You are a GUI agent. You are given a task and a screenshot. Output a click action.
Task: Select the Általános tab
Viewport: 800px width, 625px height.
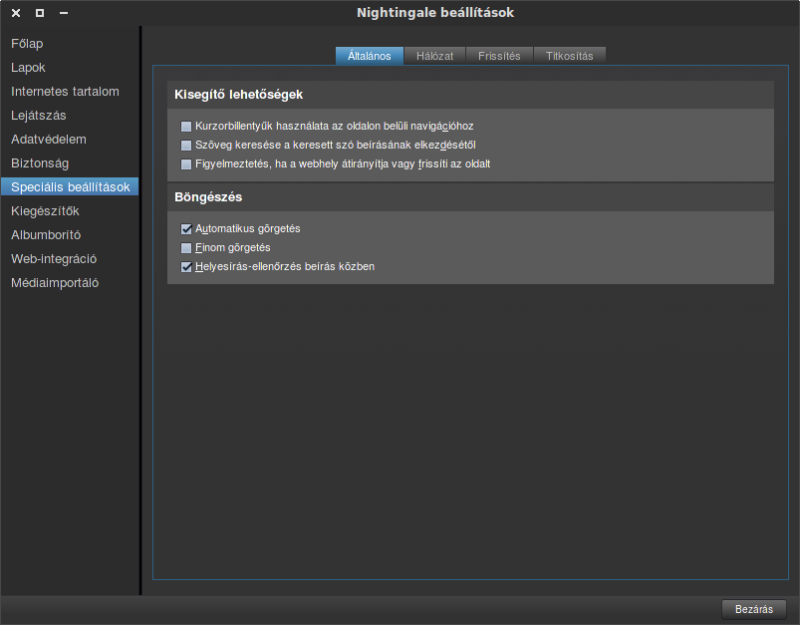pos(369,56)
